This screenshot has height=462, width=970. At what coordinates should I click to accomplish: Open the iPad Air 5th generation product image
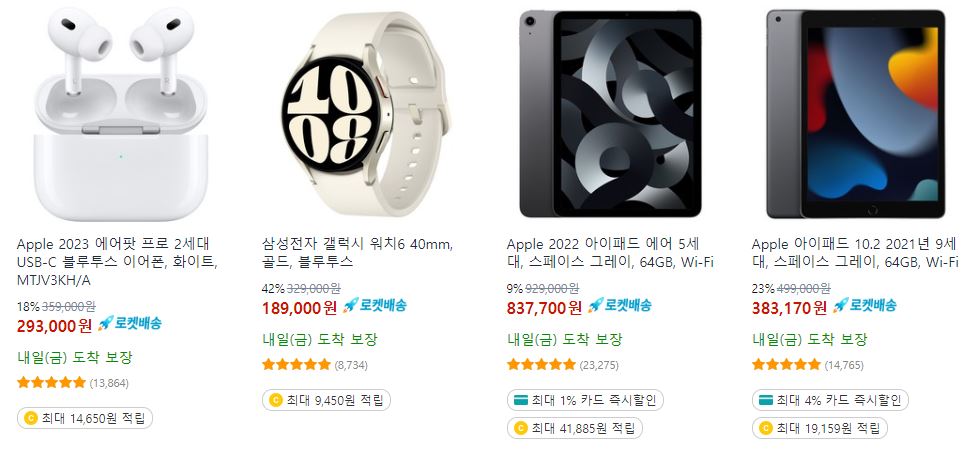[611, 113]
